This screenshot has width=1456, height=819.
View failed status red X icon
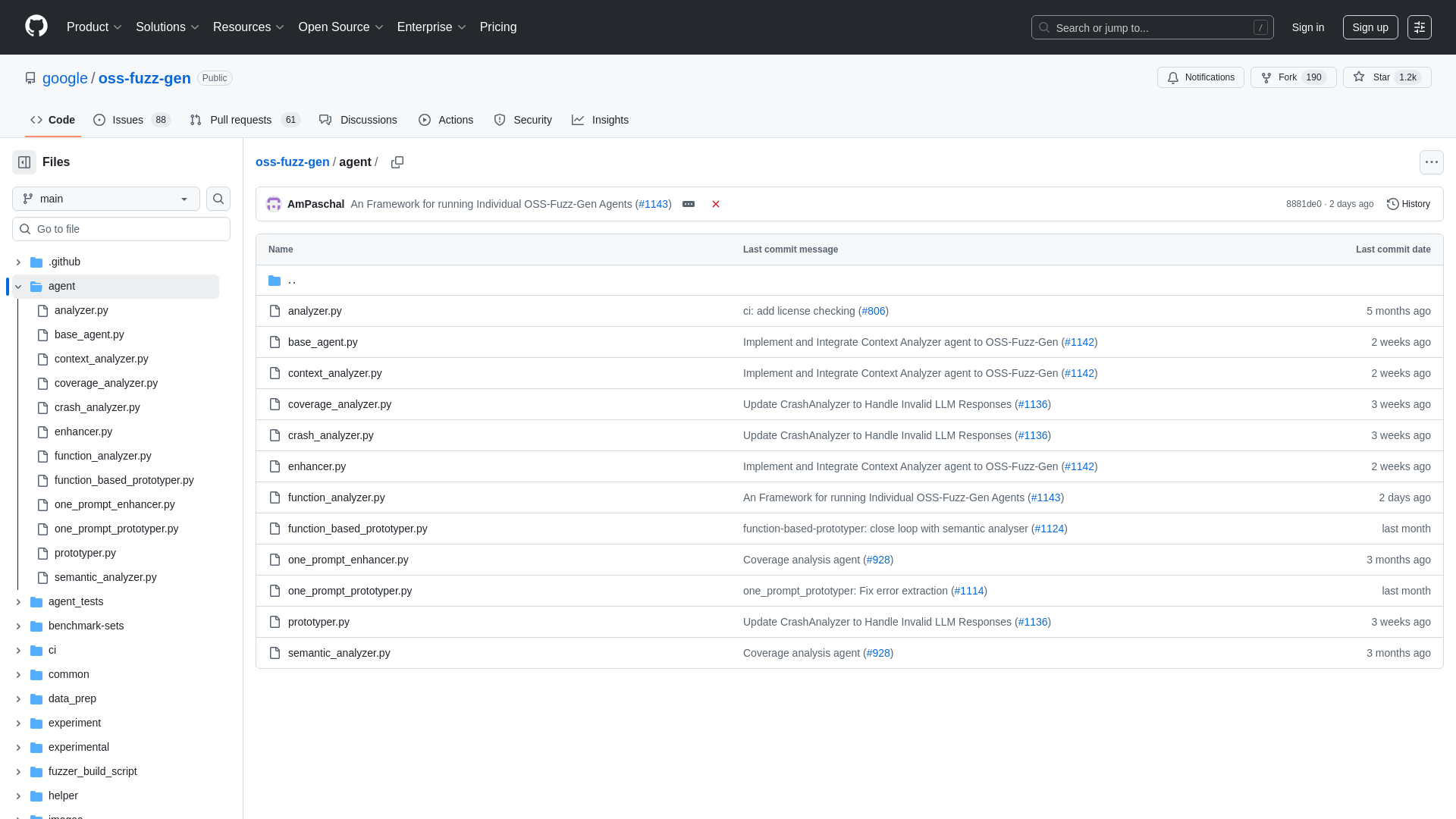coord(716,204)
